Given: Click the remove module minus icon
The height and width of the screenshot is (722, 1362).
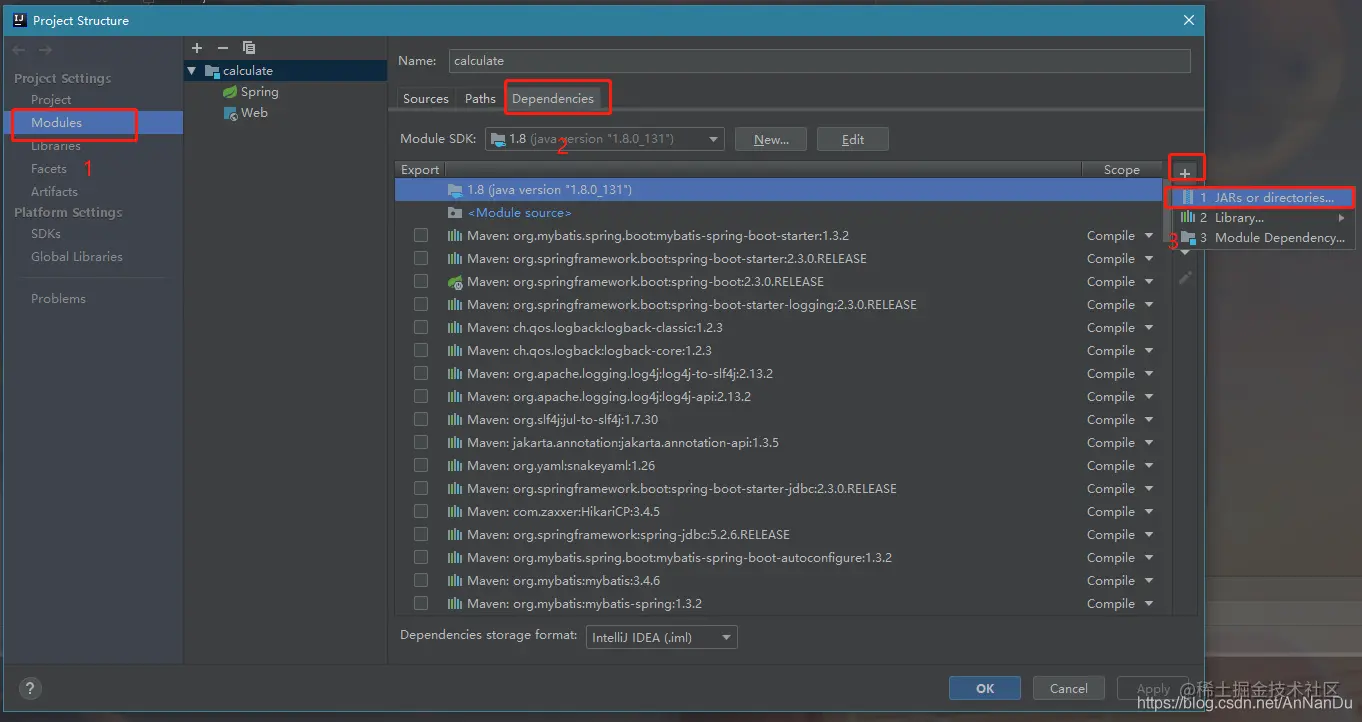Looking at the screenshot, I should click(223, 48).
